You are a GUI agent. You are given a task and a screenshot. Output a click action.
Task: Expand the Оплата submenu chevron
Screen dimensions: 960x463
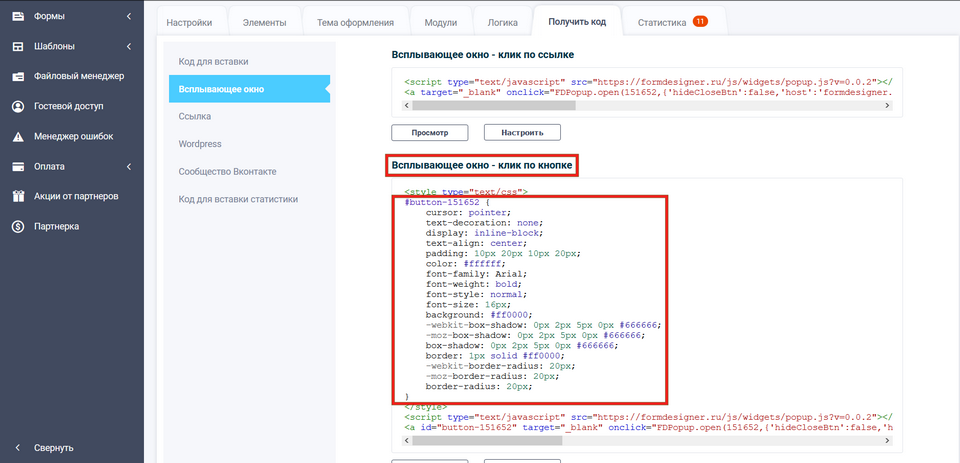click(x=128, y=166)
